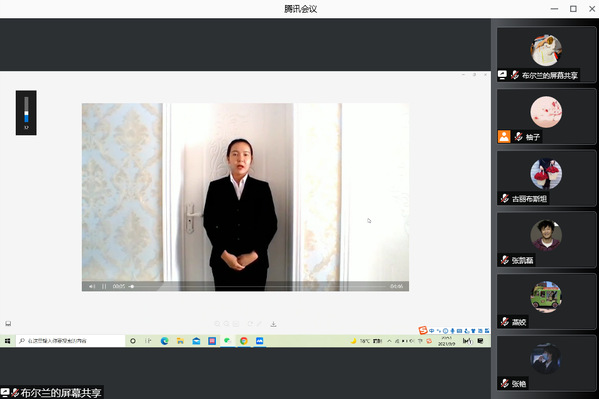Click the Windows Start button
The width and height of the screenshot is (599, 399).
[7, 341]
